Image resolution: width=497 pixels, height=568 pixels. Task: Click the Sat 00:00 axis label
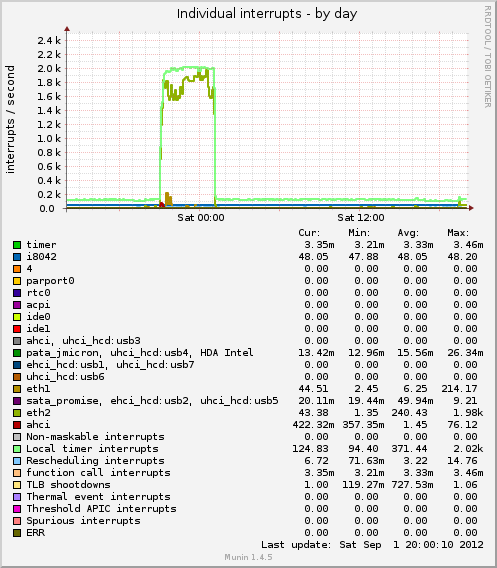pyautogui.click(x=201, y=218)
